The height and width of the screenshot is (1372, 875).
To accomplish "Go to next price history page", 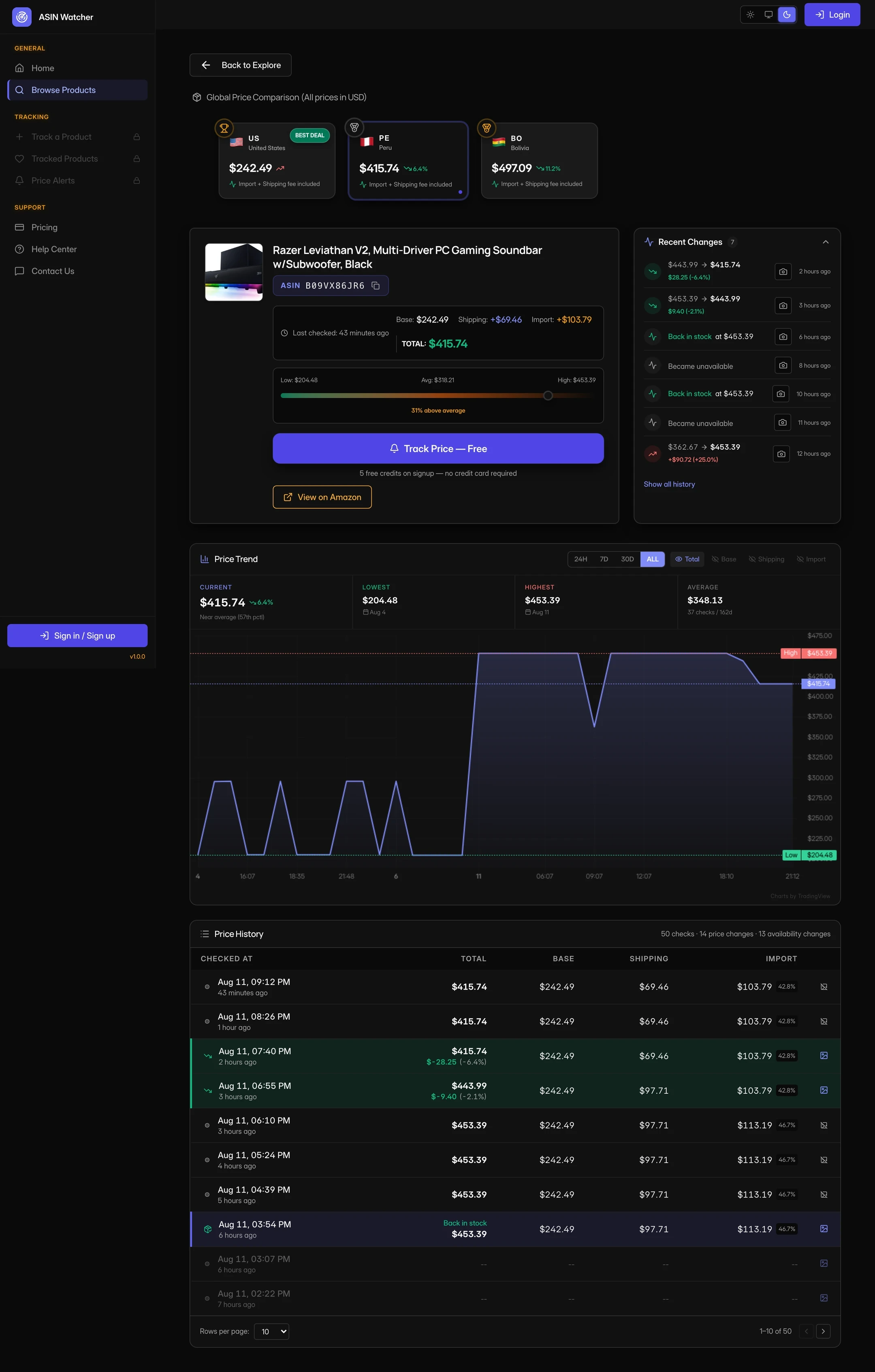I will pos(823,1331).
